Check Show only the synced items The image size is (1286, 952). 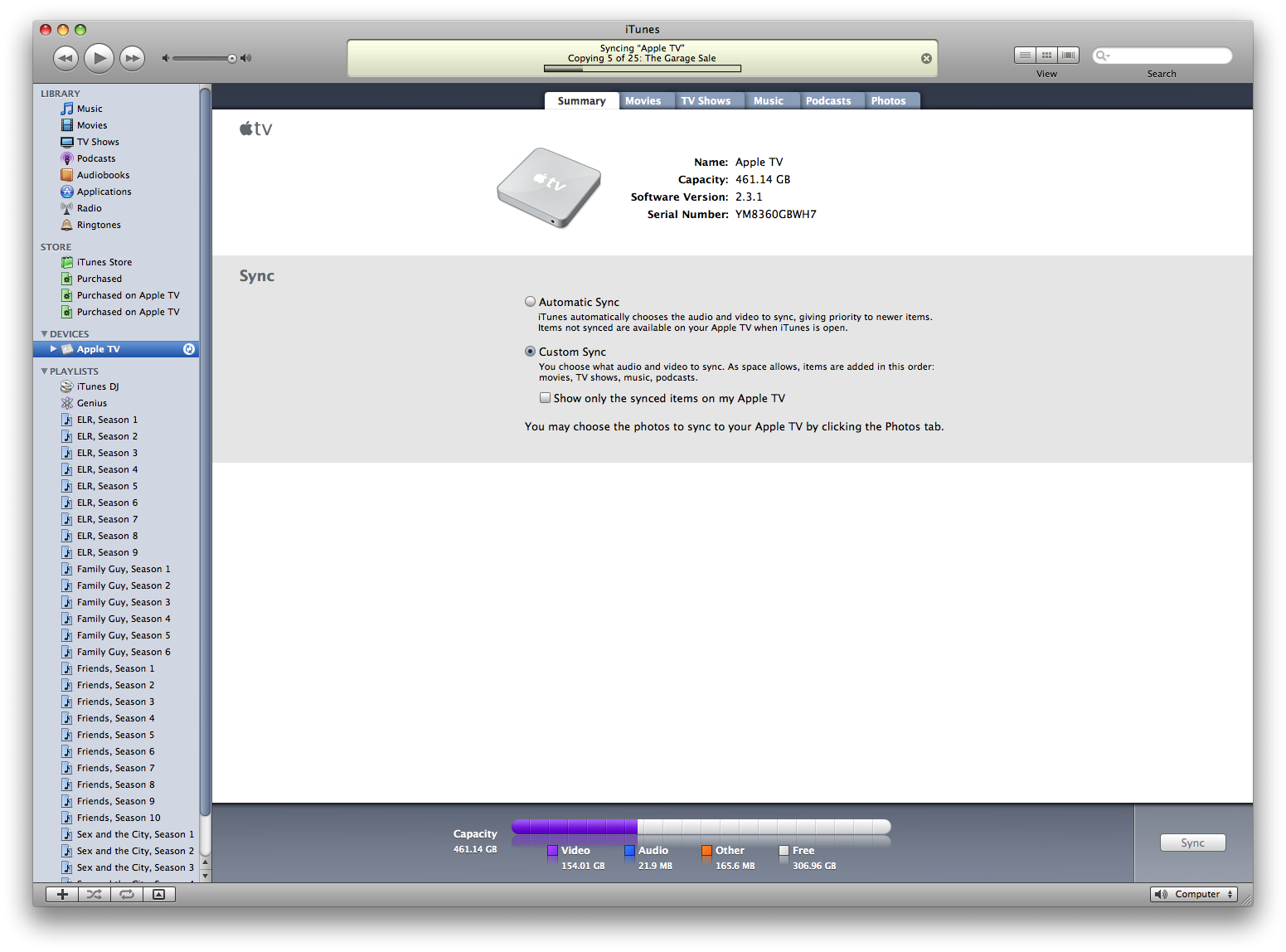[545, 398]
